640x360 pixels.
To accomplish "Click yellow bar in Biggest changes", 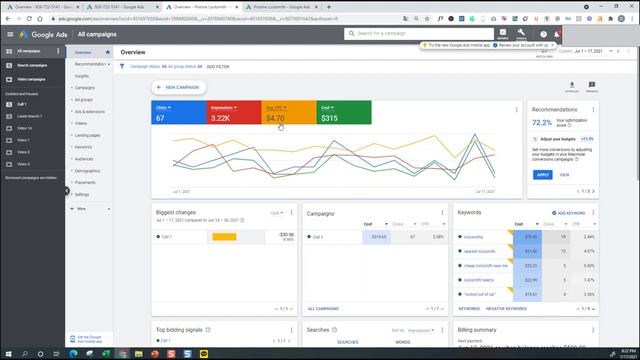I will click(224, 237).
